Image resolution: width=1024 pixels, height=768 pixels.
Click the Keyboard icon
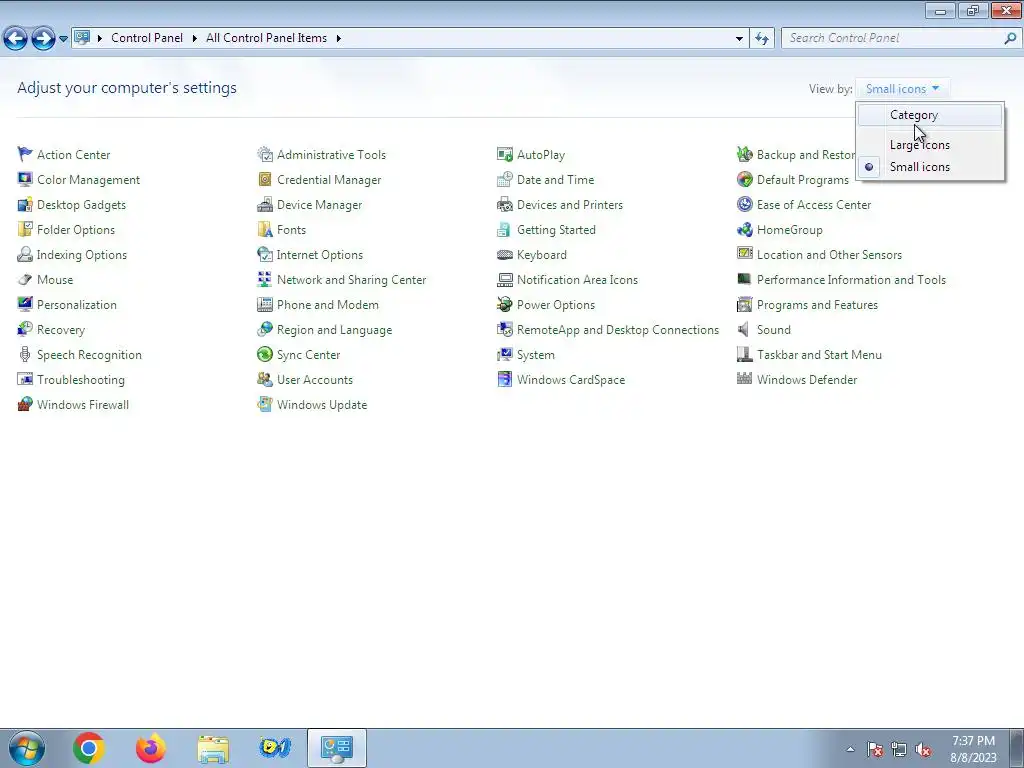pos(505,254)
